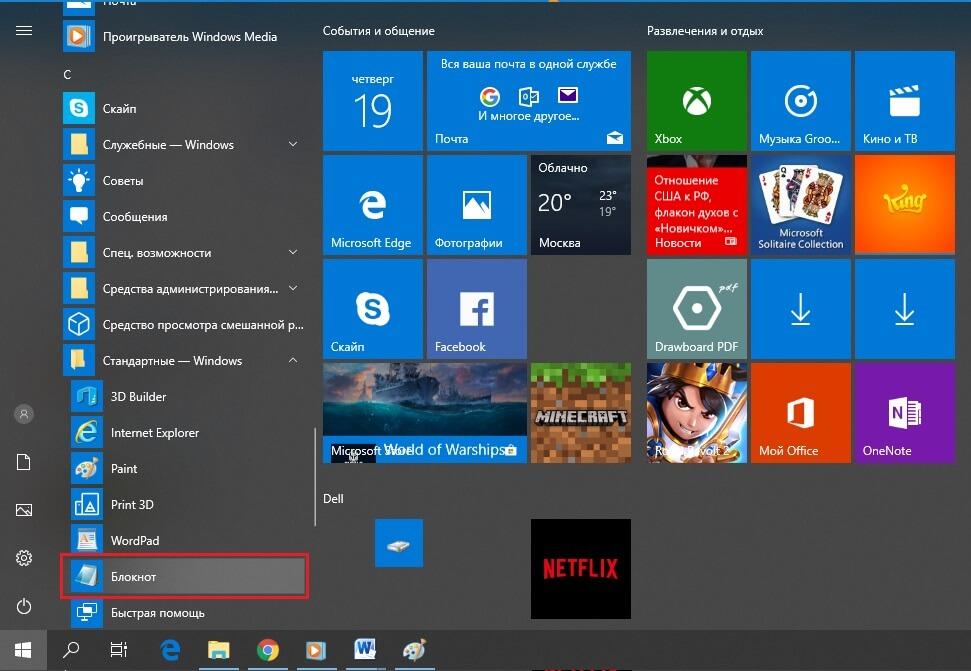
Task: Click the Windows Start button
Action: pos(23,650)
